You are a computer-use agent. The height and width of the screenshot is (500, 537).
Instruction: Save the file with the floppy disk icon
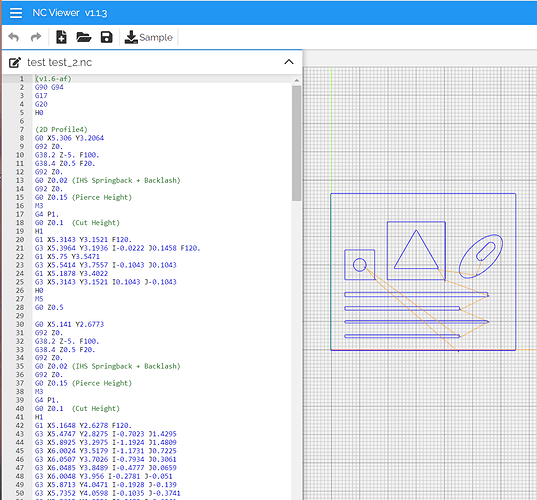(107, 37)
